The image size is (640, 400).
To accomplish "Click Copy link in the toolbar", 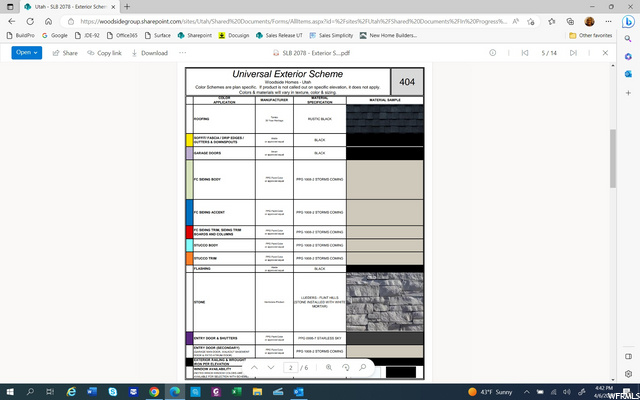I will pos(104,53).
